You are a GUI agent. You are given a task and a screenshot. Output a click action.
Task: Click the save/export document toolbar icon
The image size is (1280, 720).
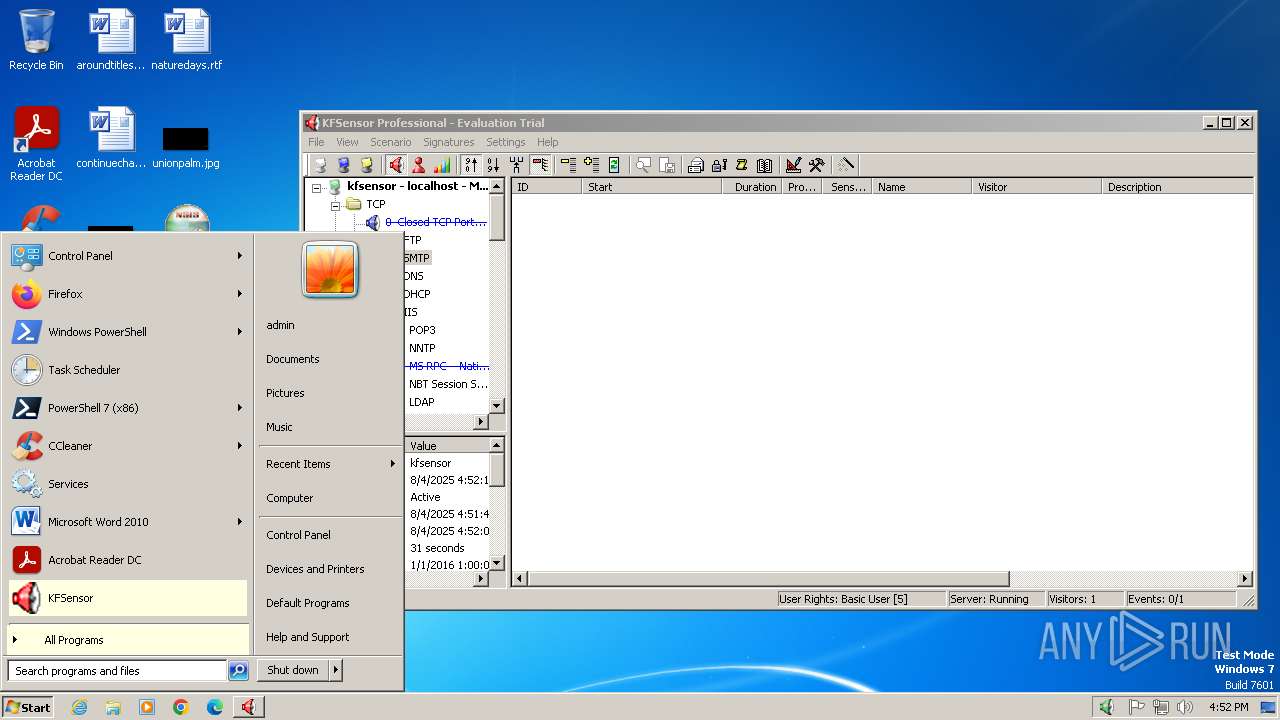(667, 165)
